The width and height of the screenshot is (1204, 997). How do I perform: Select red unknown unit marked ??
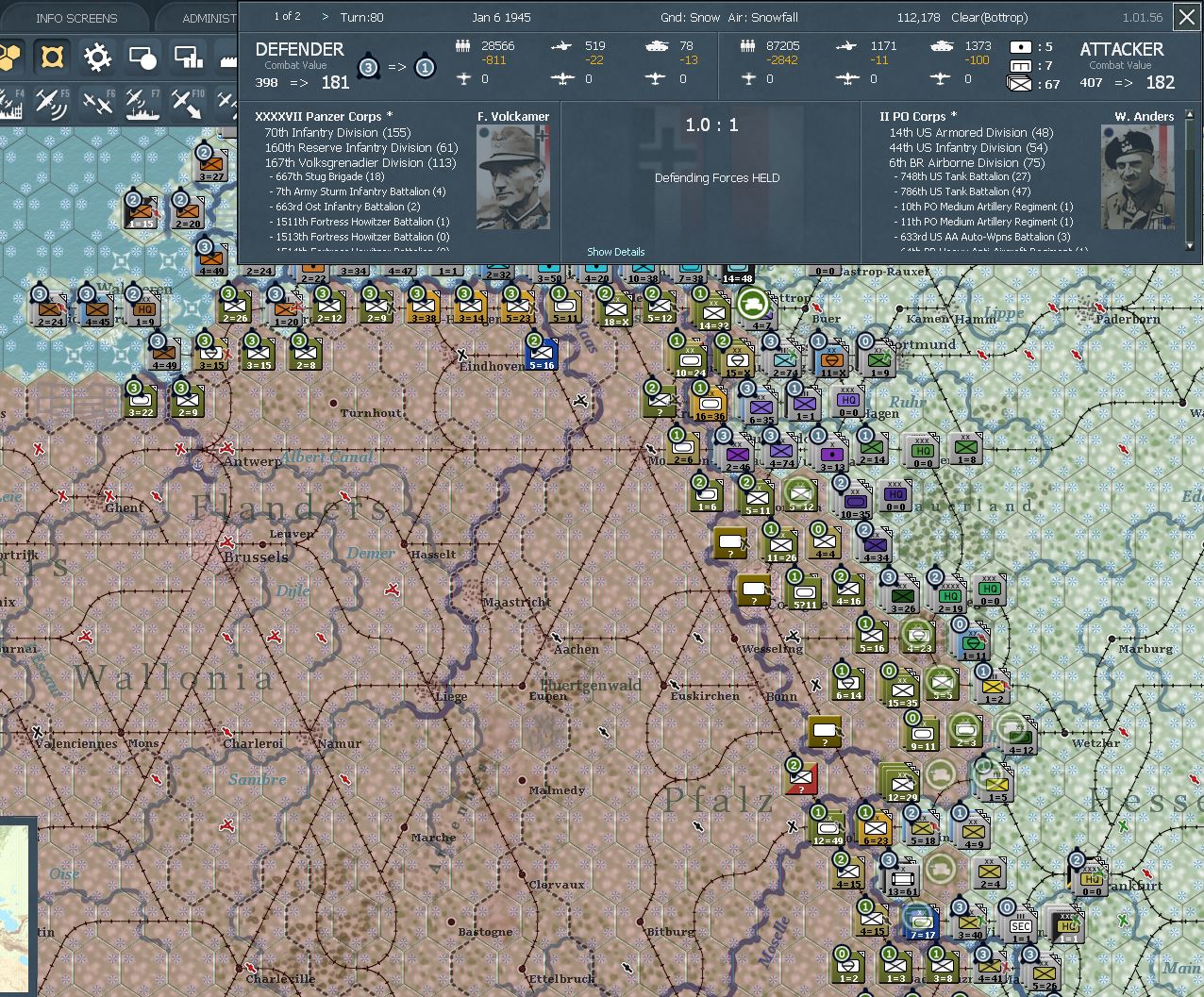click(x=801, y=778)
